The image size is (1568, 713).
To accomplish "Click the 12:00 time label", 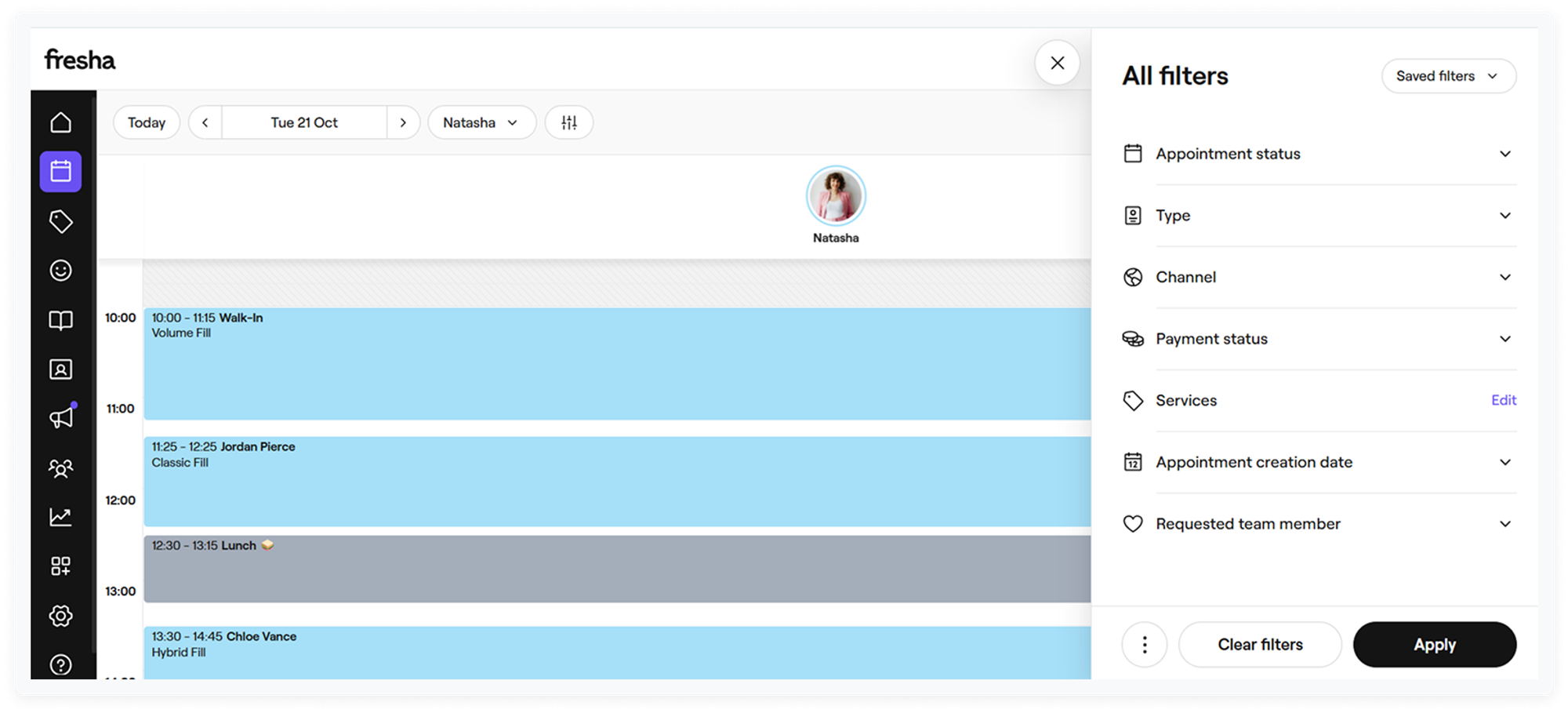I will 121,500.
